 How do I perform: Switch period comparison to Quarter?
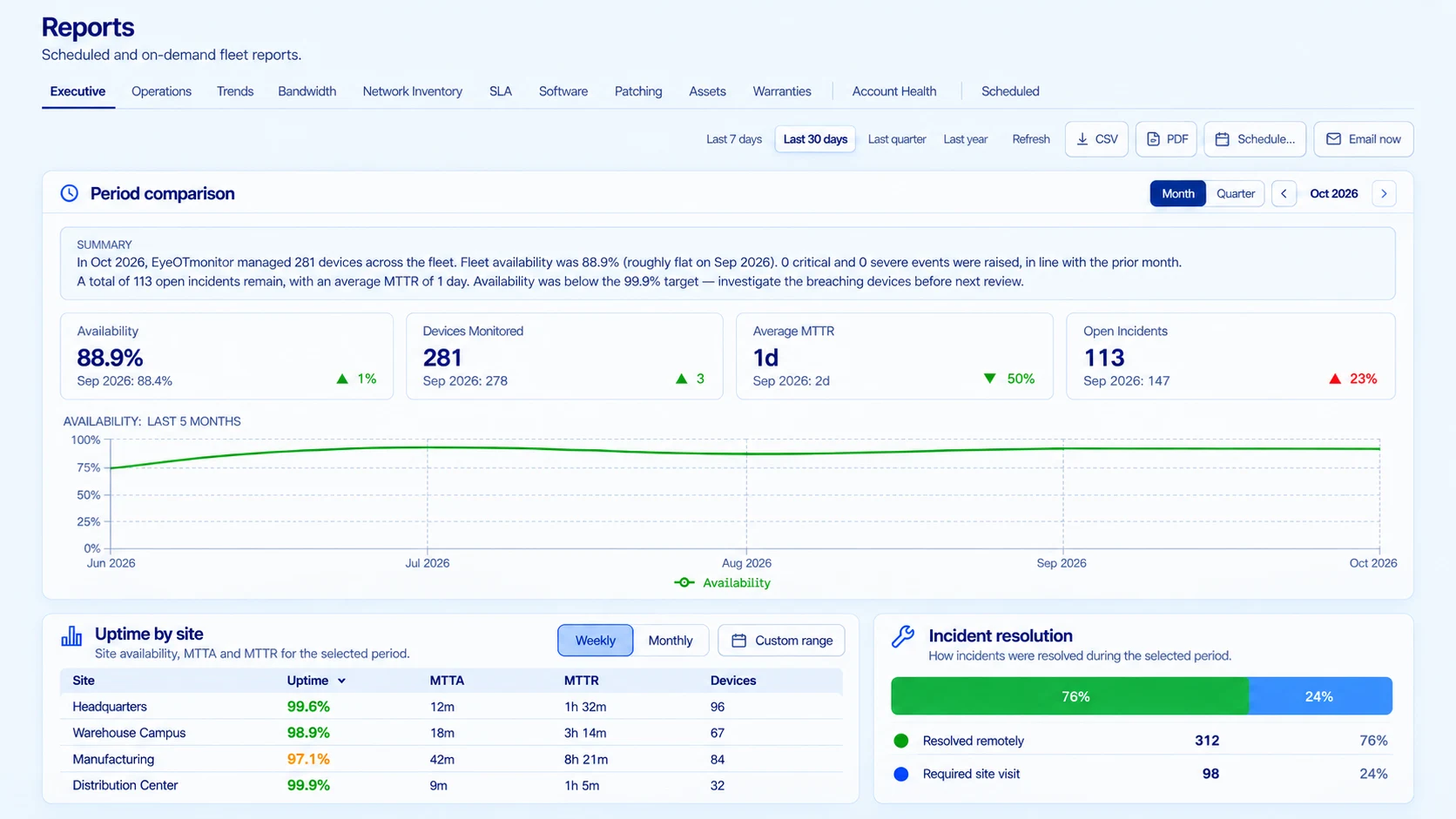tap(1236, 193)
